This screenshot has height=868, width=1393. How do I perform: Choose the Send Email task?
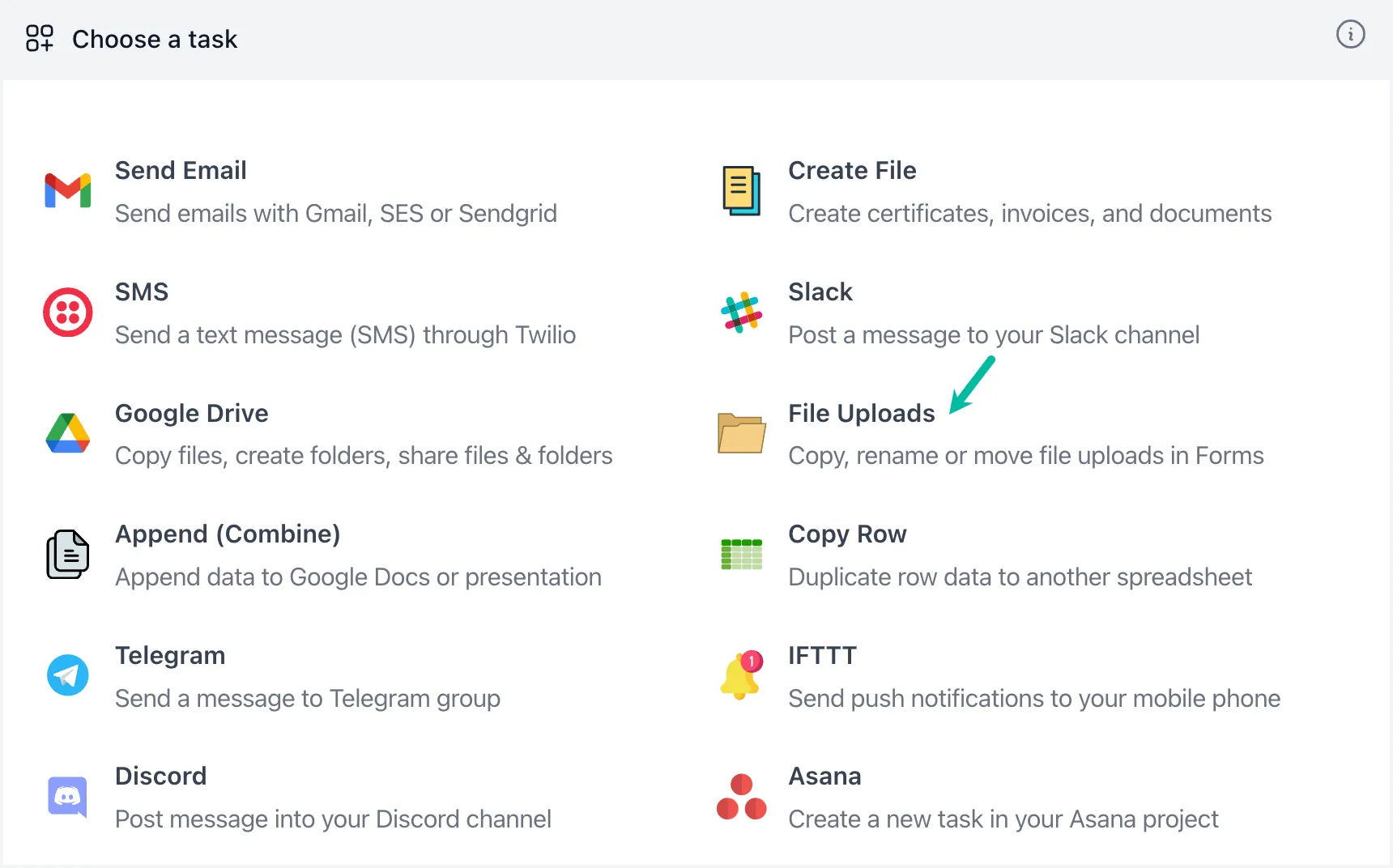181,170
